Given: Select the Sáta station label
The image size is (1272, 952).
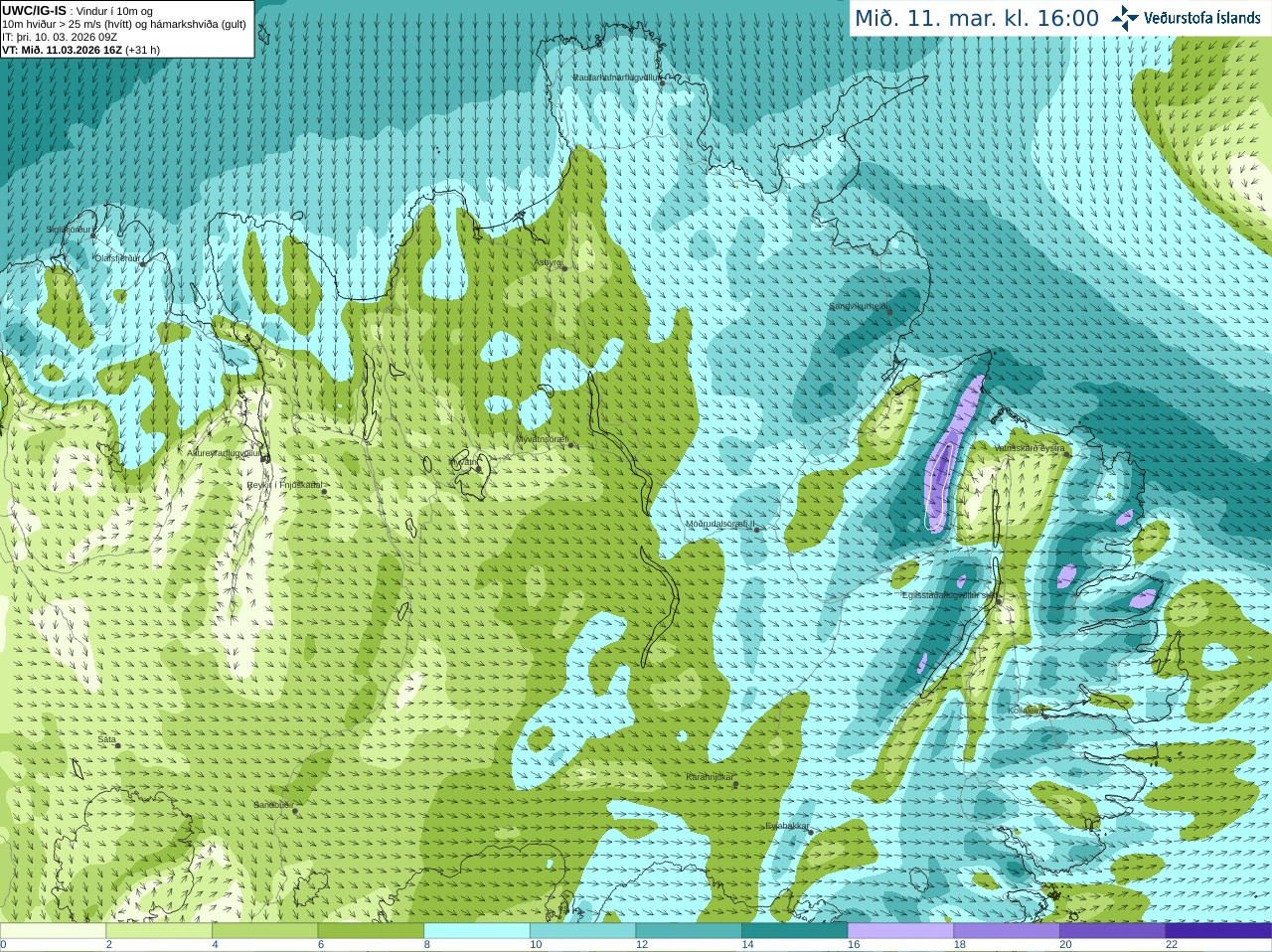Looking at the screenshot, I should tap(106, 739).
